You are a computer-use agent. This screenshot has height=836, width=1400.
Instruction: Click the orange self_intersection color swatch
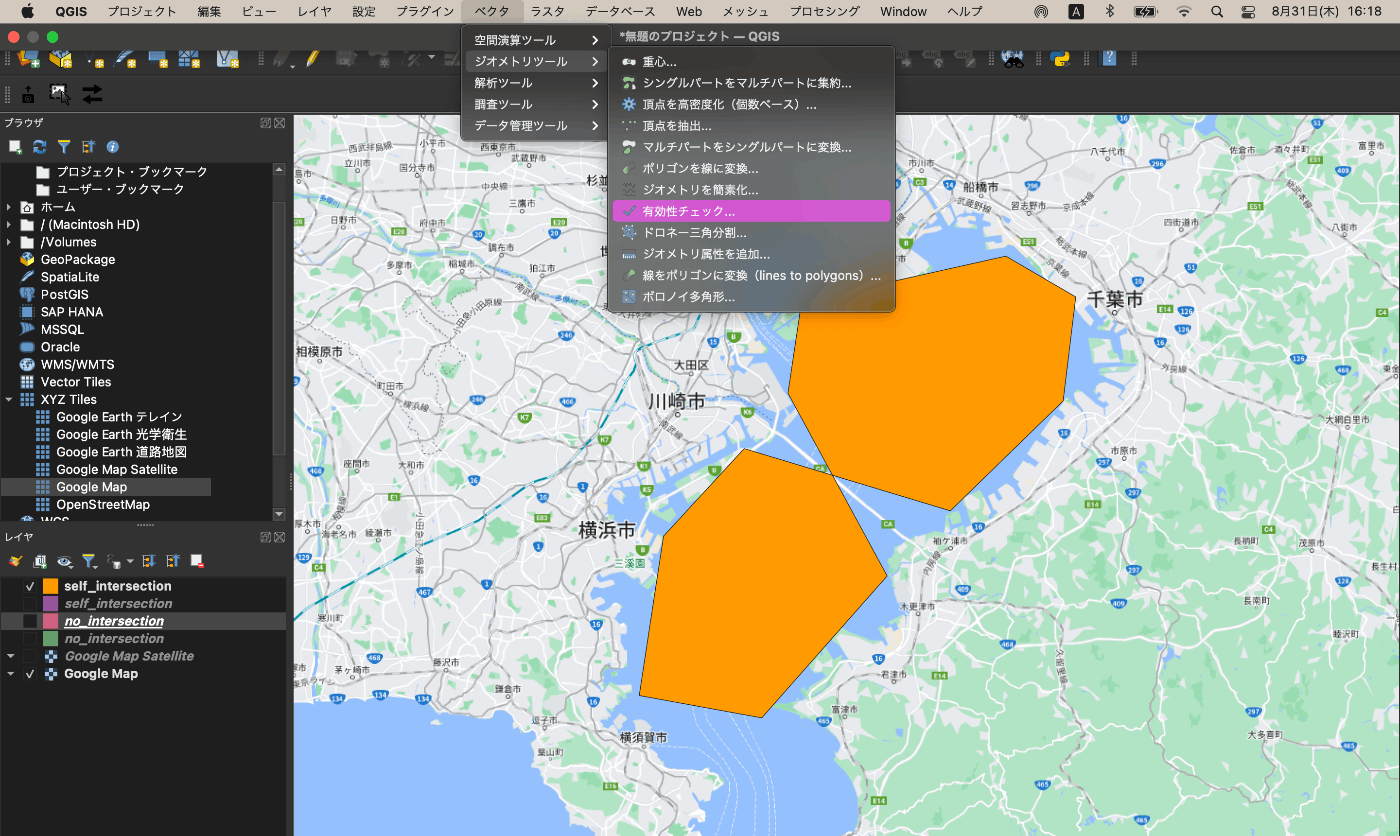pyautogui.click(x=51, y=586)
